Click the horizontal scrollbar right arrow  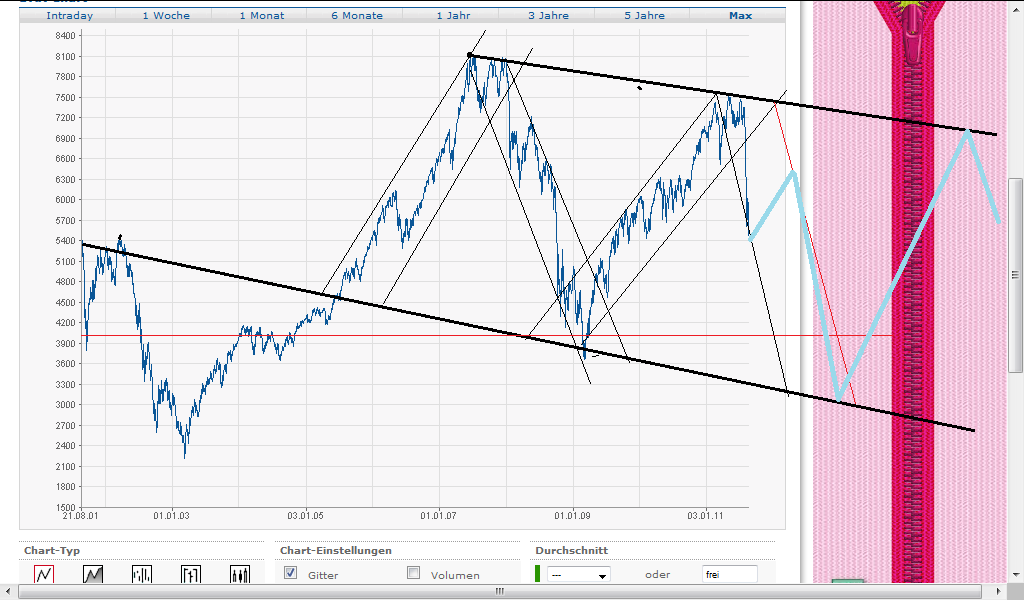[x=999, y=592]
